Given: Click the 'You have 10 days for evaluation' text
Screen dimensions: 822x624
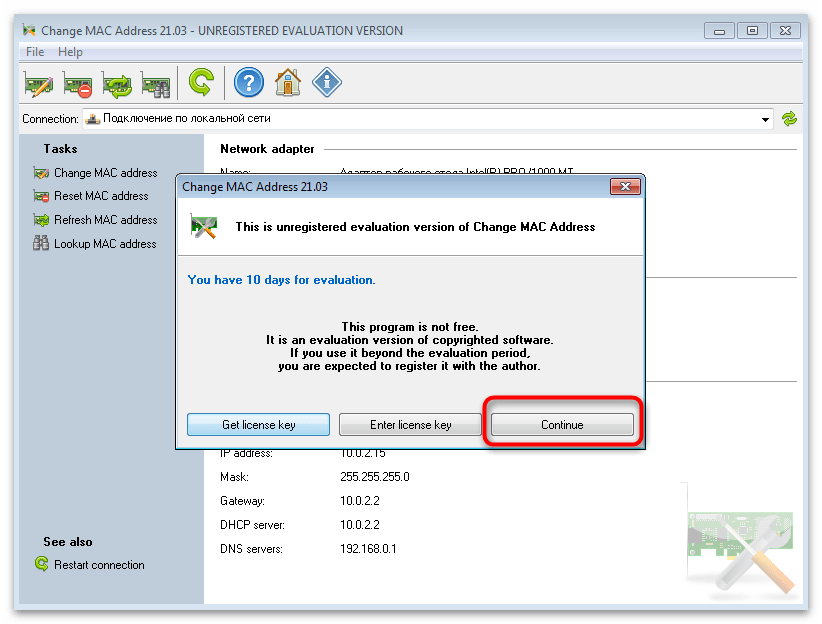Looking at the screenshot, I should click(282, 280).
